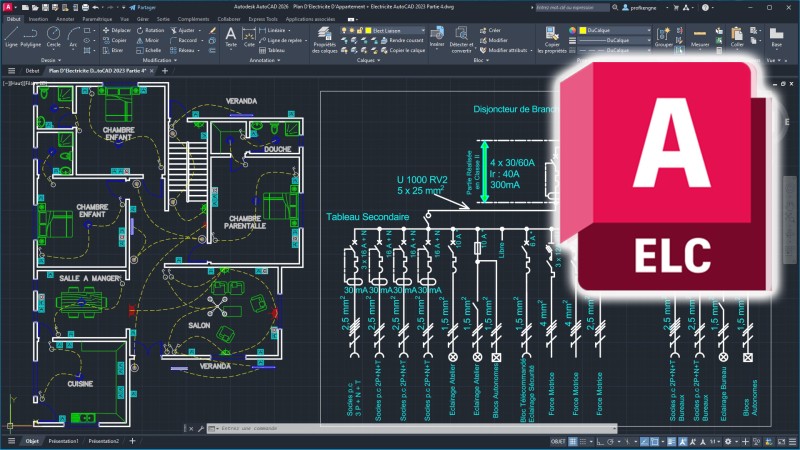The width and height of the screenshot is (800, 450).
Task: Expand the Annotation panel
Action: (265, 60)
